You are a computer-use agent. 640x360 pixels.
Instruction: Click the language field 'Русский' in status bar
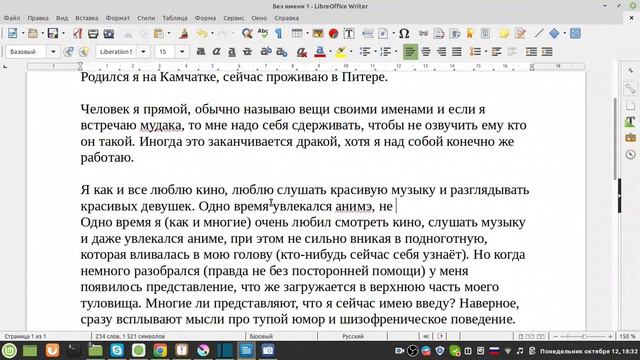353,336
